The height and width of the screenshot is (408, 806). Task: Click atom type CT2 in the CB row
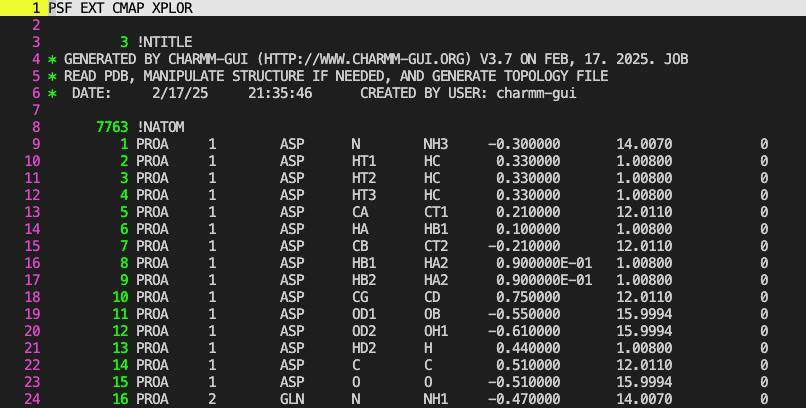(x=435, y=246)
